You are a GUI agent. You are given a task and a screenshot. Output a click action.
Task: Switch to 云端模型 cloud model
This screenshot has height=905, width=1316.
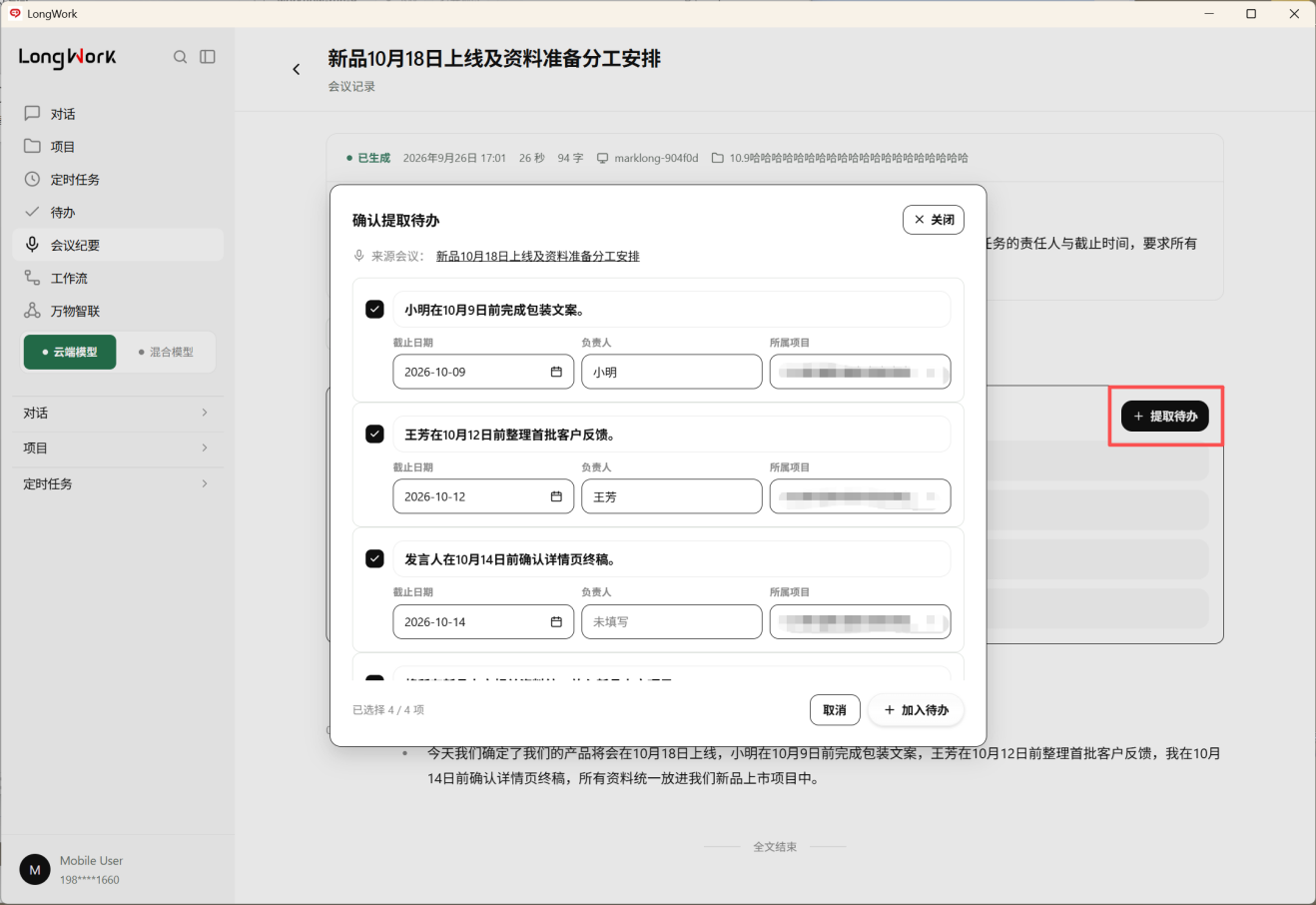(x=70, y=352)
